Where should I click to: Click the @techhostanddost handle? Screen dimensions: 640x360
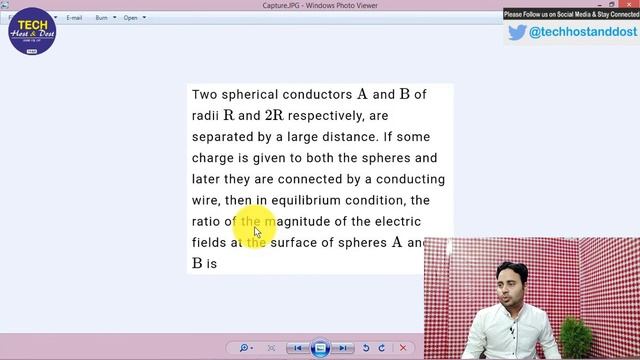click(x=583, y=32)
